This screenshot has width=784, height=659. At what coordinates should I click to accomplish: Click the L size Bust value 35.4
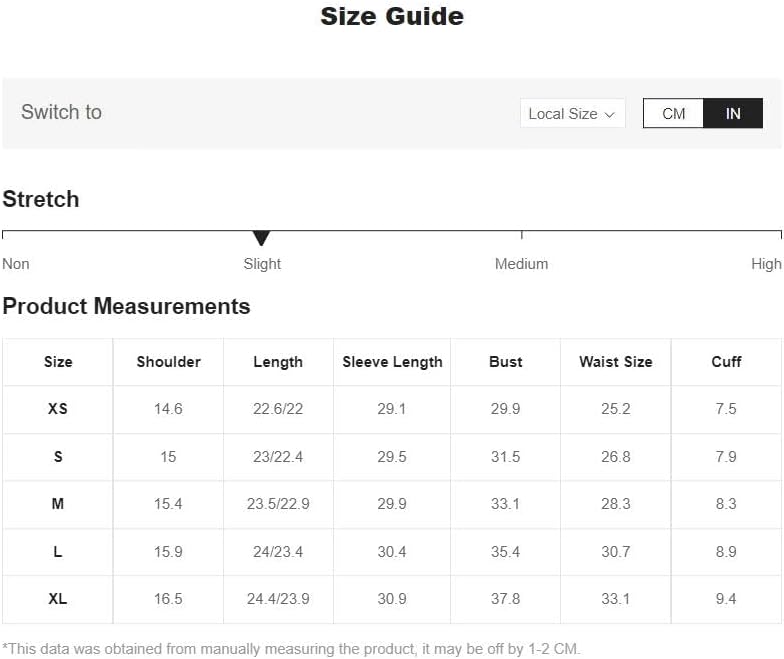tap(505, 552)
